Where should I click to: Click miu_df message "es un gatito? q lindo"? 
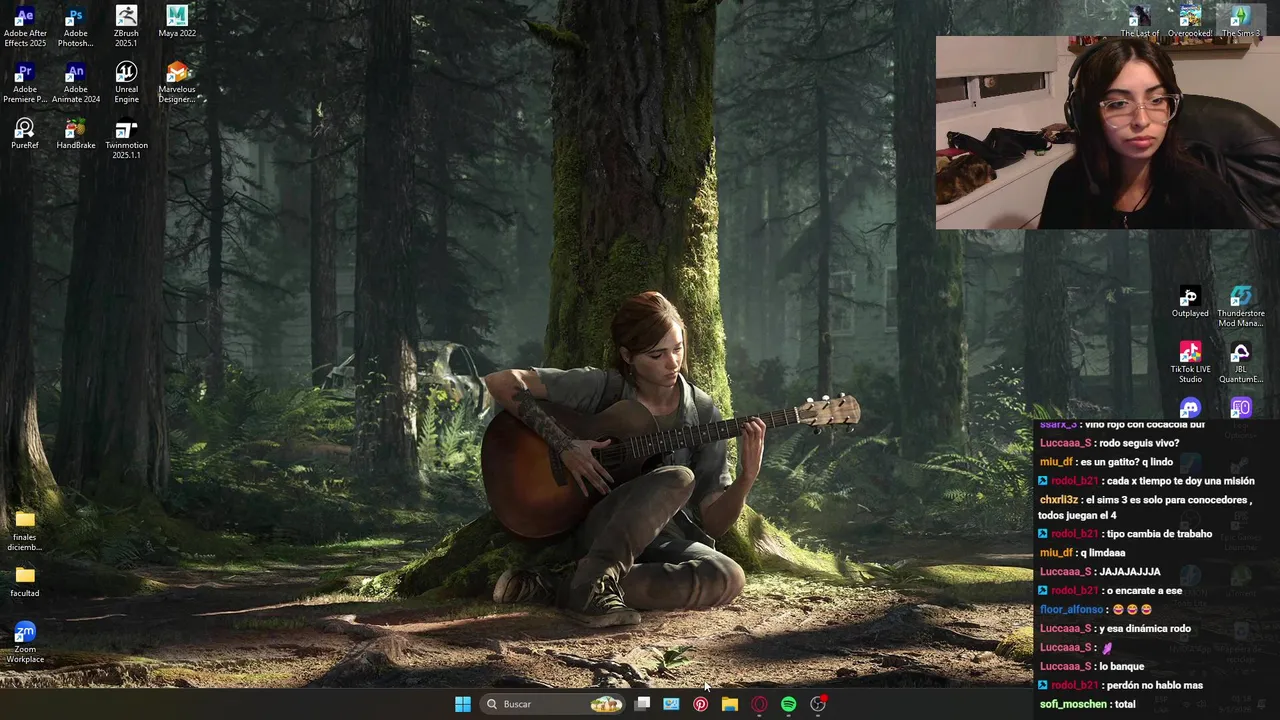[1128, 462]
